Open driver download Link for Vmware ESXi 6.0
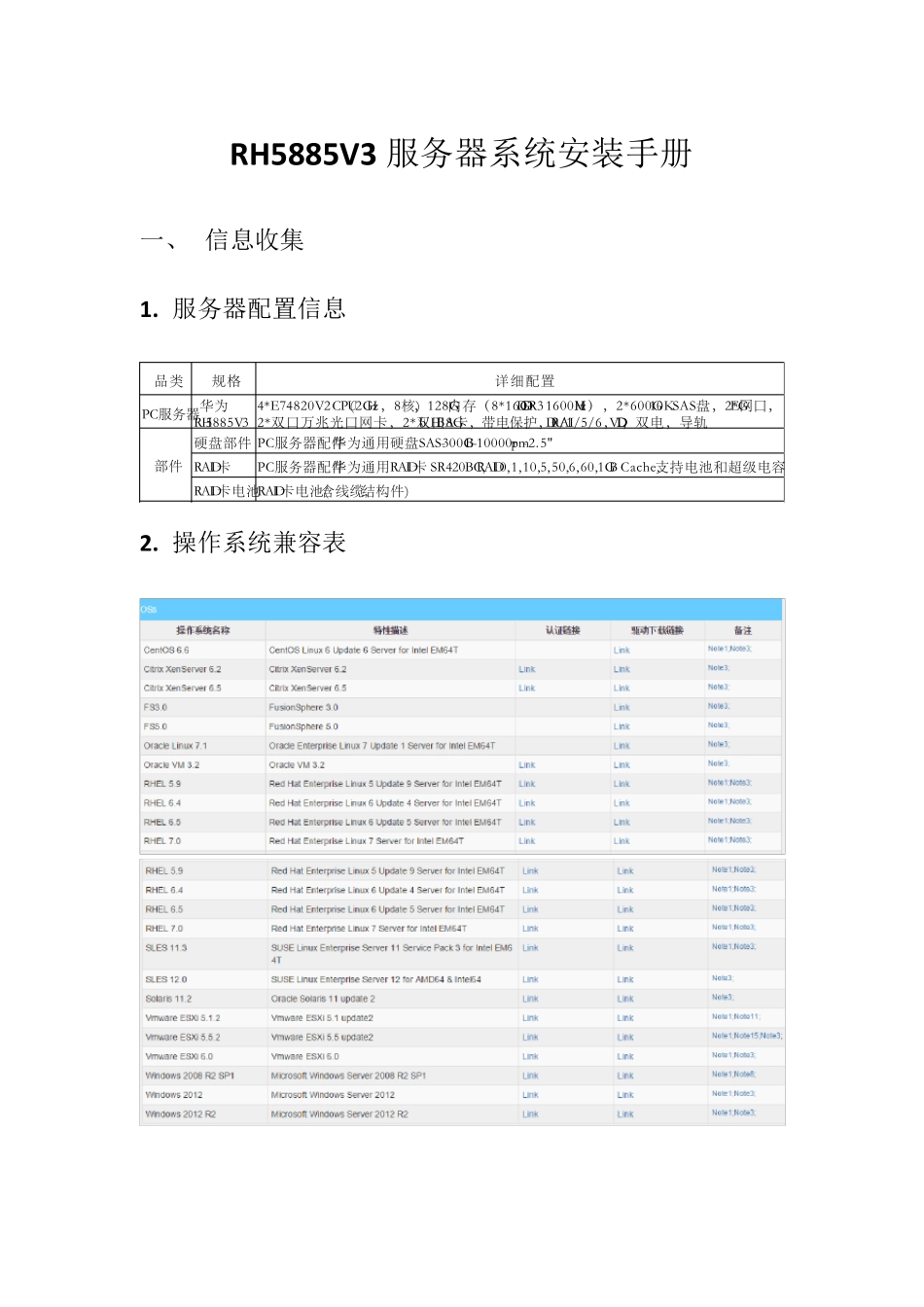The width and height of the screenshot is (924, 1307). tap(625, 1056)
